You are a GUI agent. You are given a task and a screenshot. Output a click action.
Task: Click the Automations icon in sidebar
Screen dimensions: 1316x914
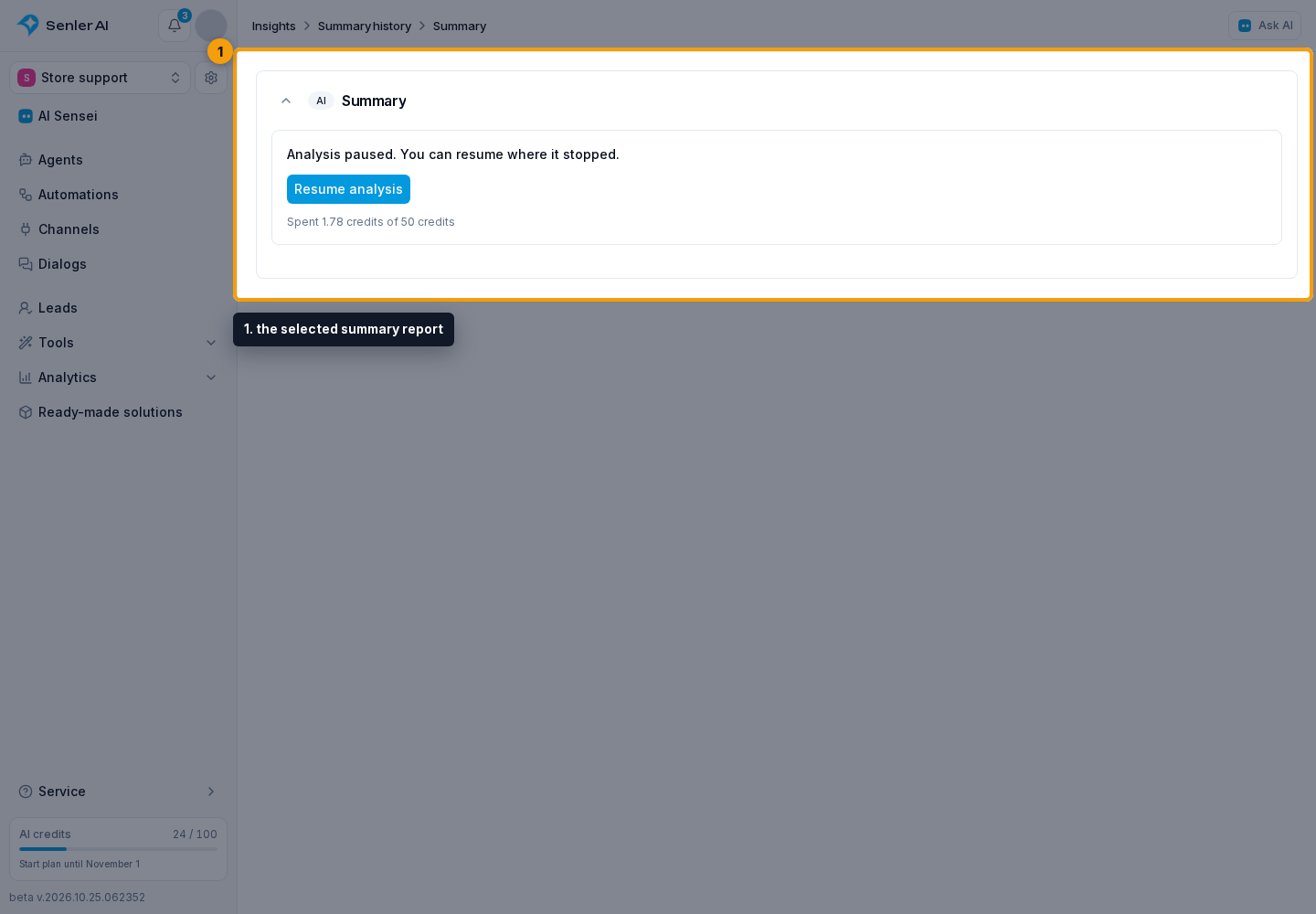tap(26, 195)
